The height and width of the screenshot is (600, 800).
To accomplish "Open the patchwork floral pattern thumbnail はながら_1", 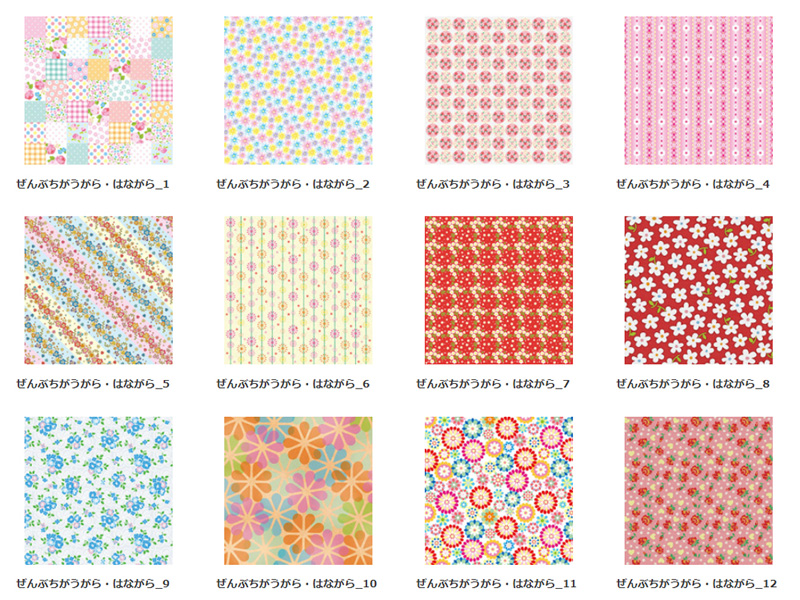I will [x=98, y=90].
